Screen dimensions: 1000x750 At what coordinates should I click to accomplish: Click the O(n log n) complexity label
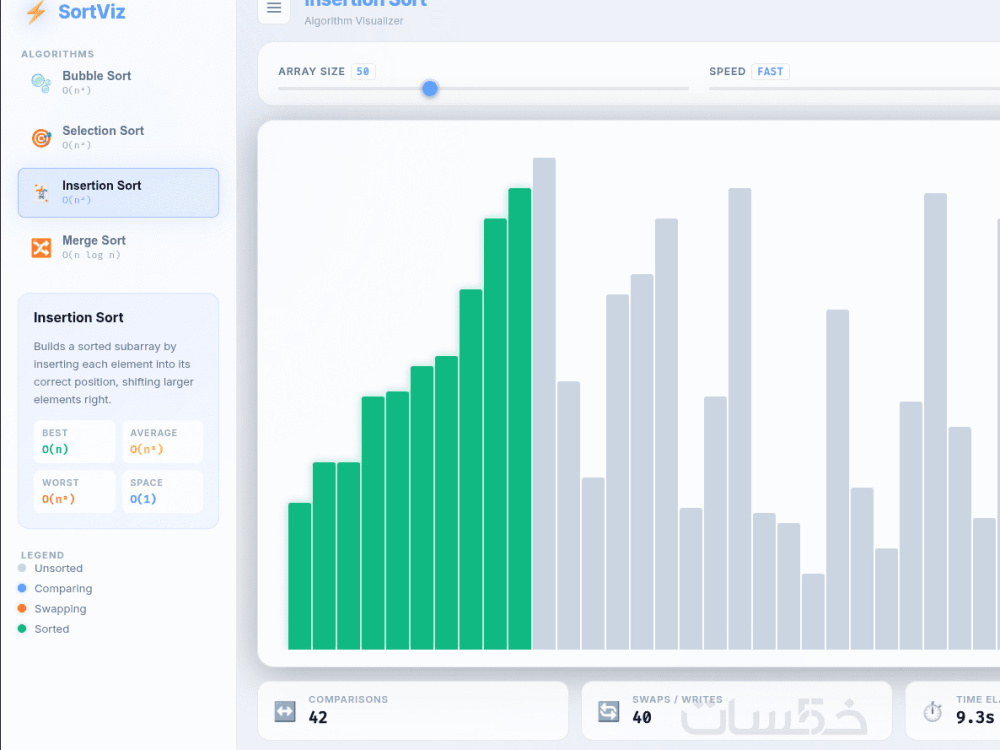click(91, 255)
